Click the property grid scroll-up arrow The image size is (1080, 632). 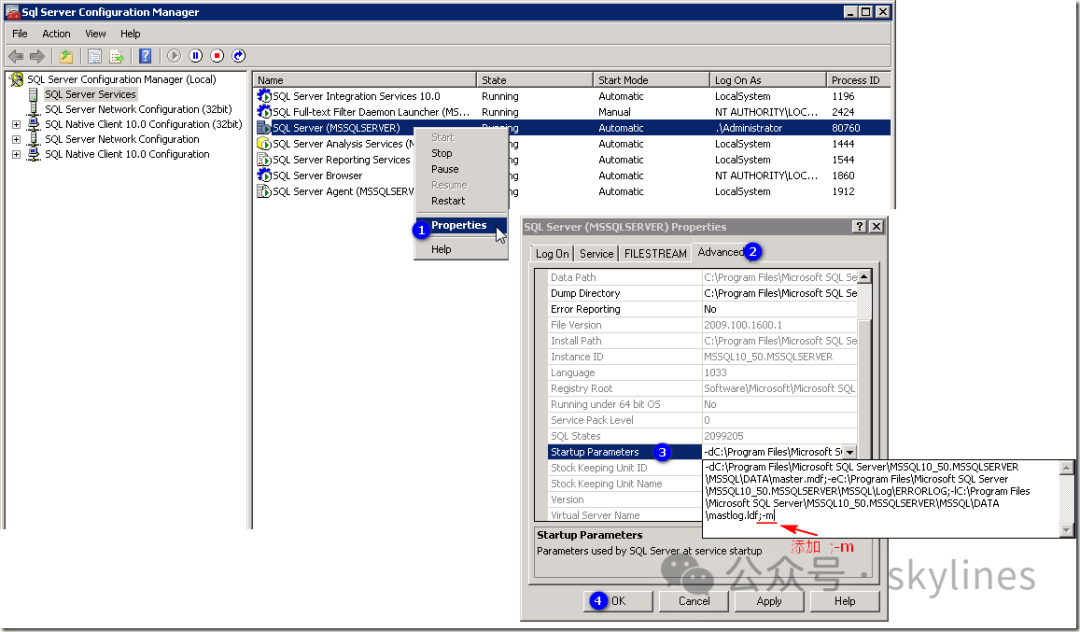click(x=864, y=277)
